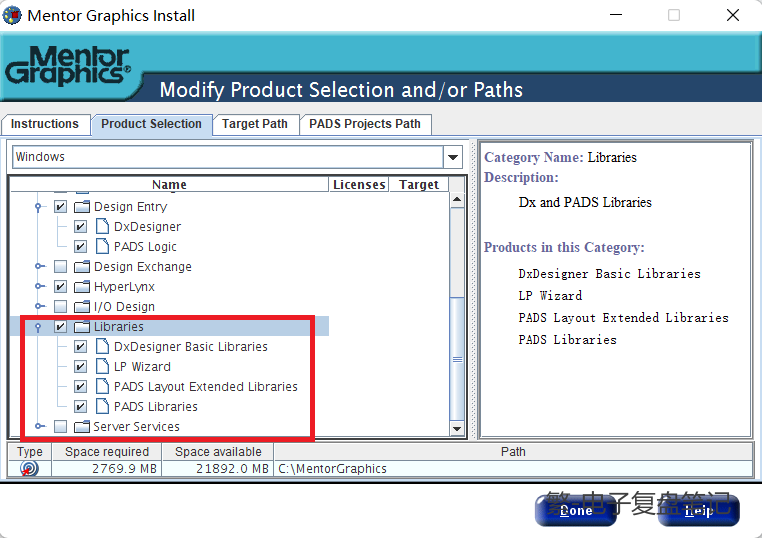Click the Licenses column header
Viewport: 762px width, 538px height.
(x=359, y=185)
